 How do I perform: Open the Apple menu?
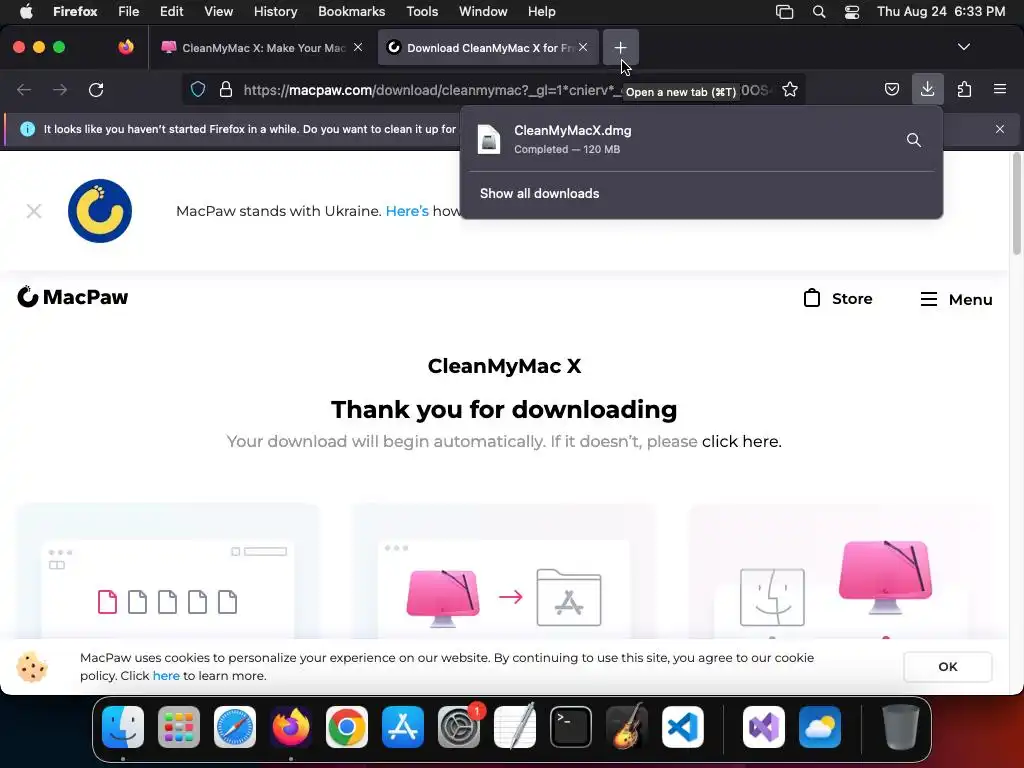[x=26, y=11]
